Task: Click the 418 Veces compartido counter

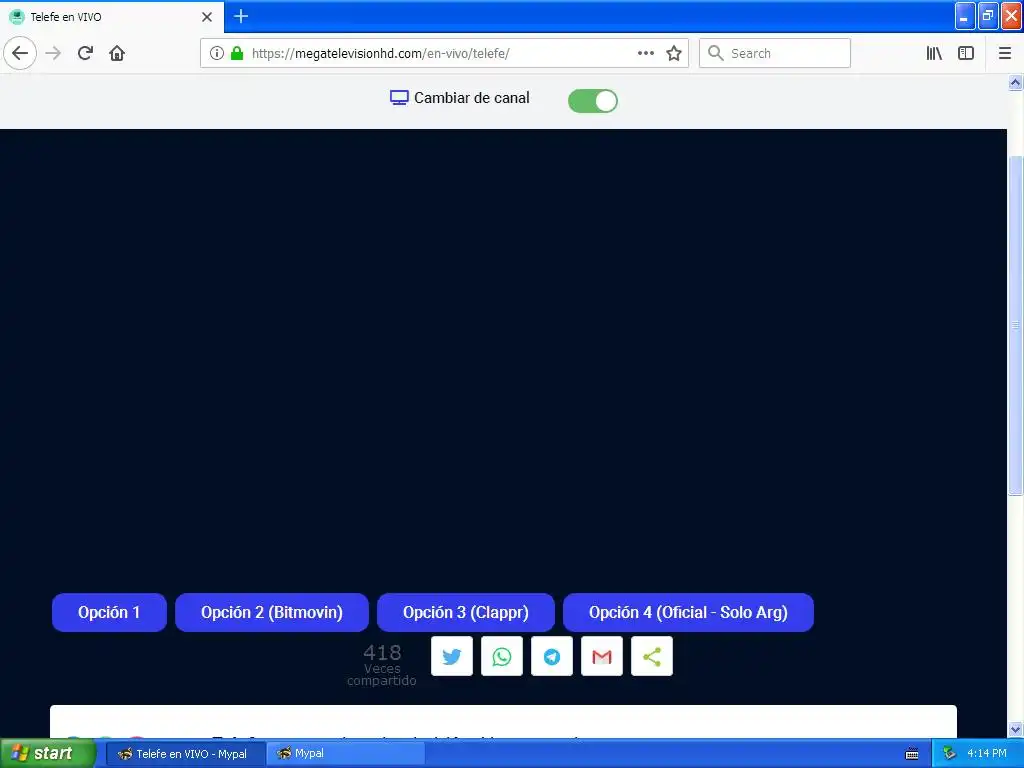Action: tap(382, 665)
